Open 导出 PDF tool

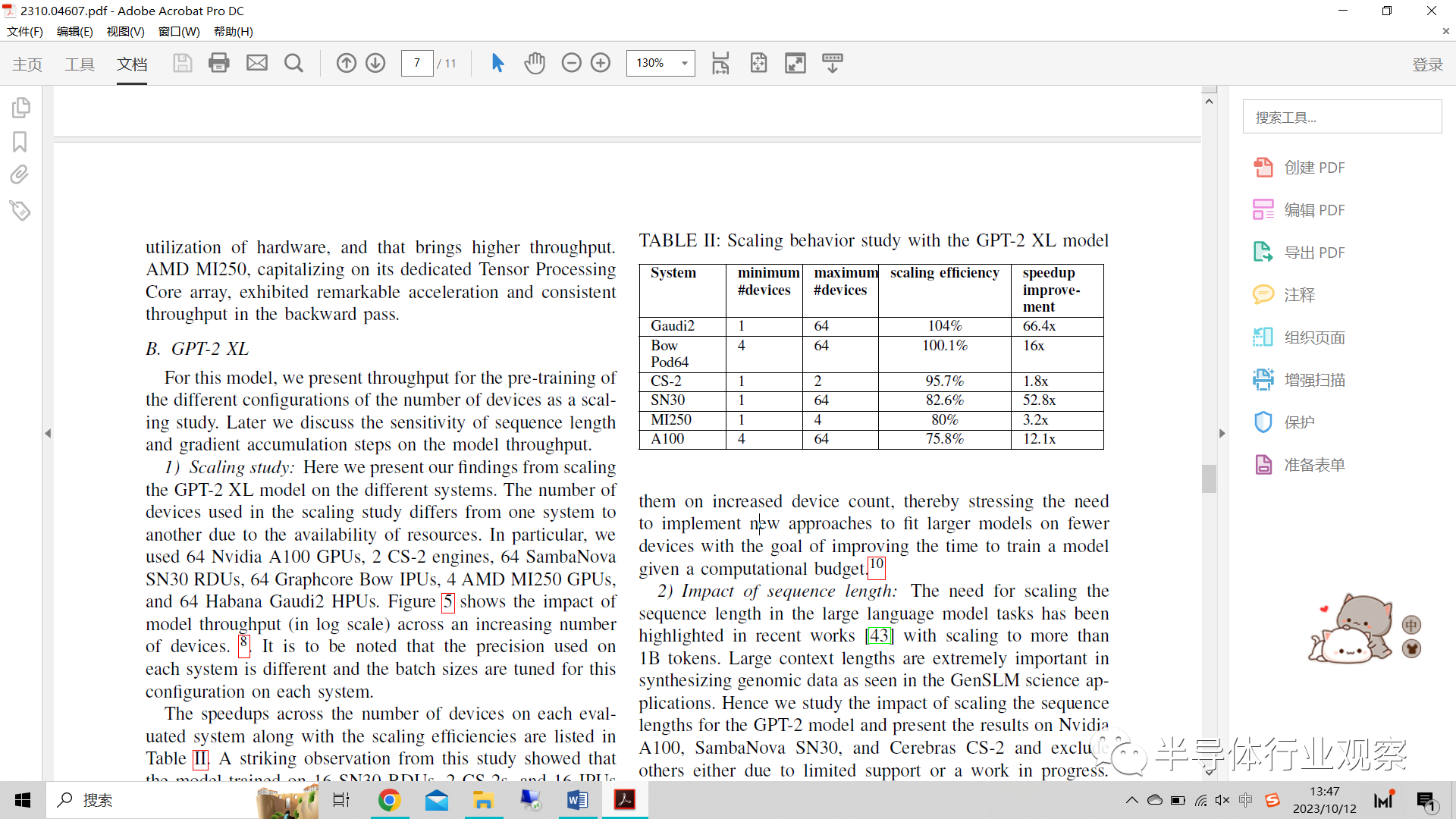[x=1298, y=253]
